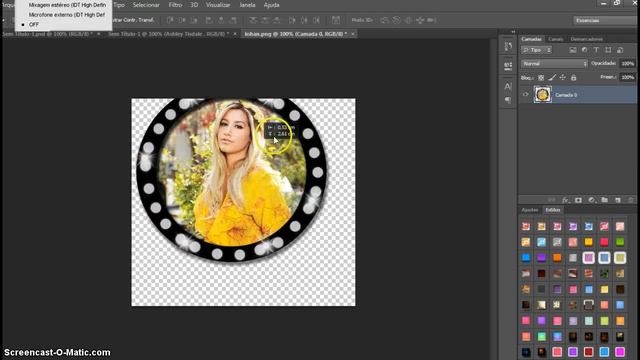Select the Estilos panel tab

[x=553, y=210]
